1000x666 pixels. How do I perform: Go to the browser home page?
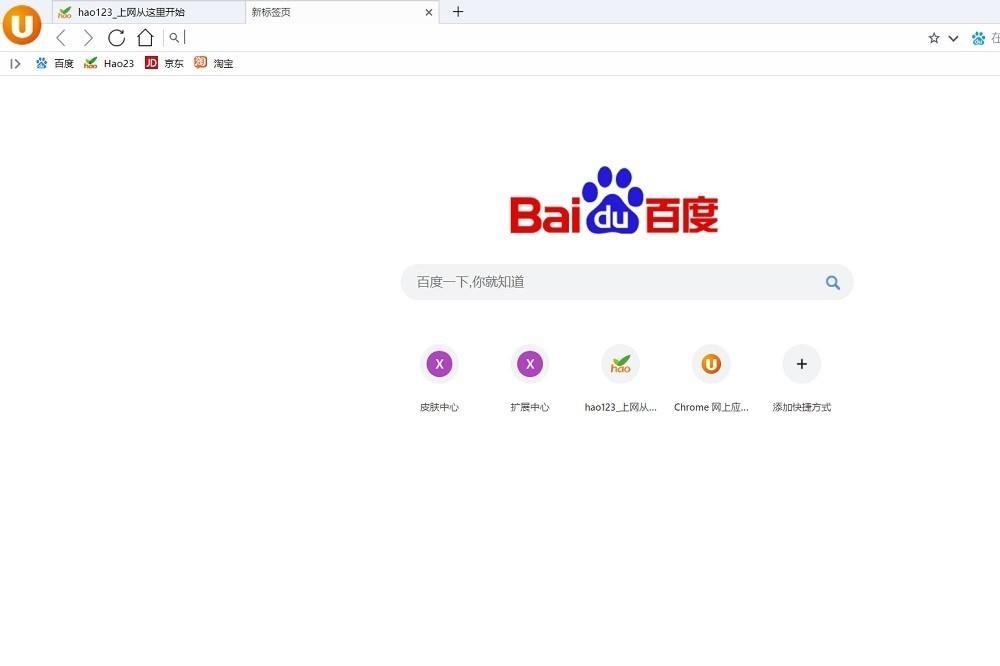click(x=145, y=38)
